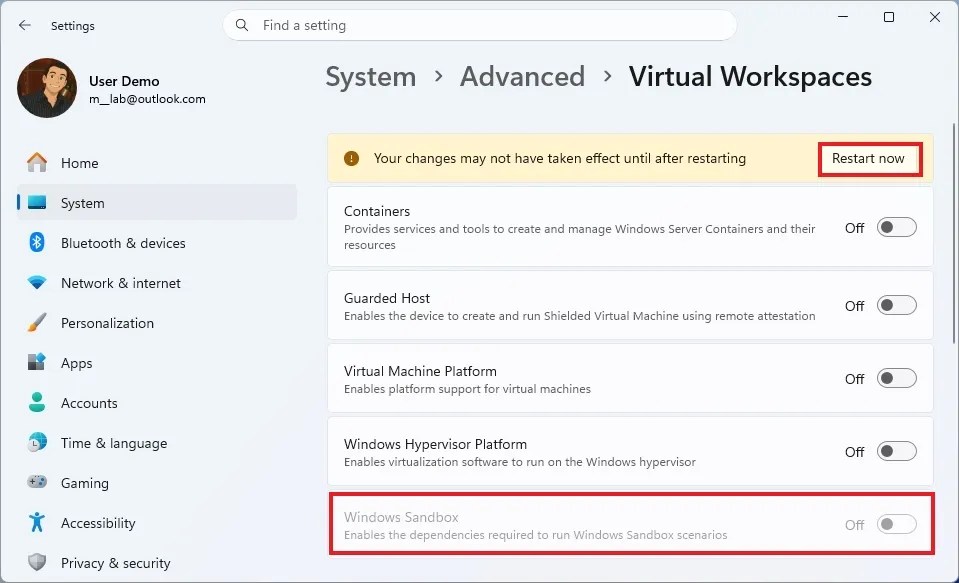This screenshot has width=959, height=583.
Task: Close the Settings window
Action: coord(935,17)
